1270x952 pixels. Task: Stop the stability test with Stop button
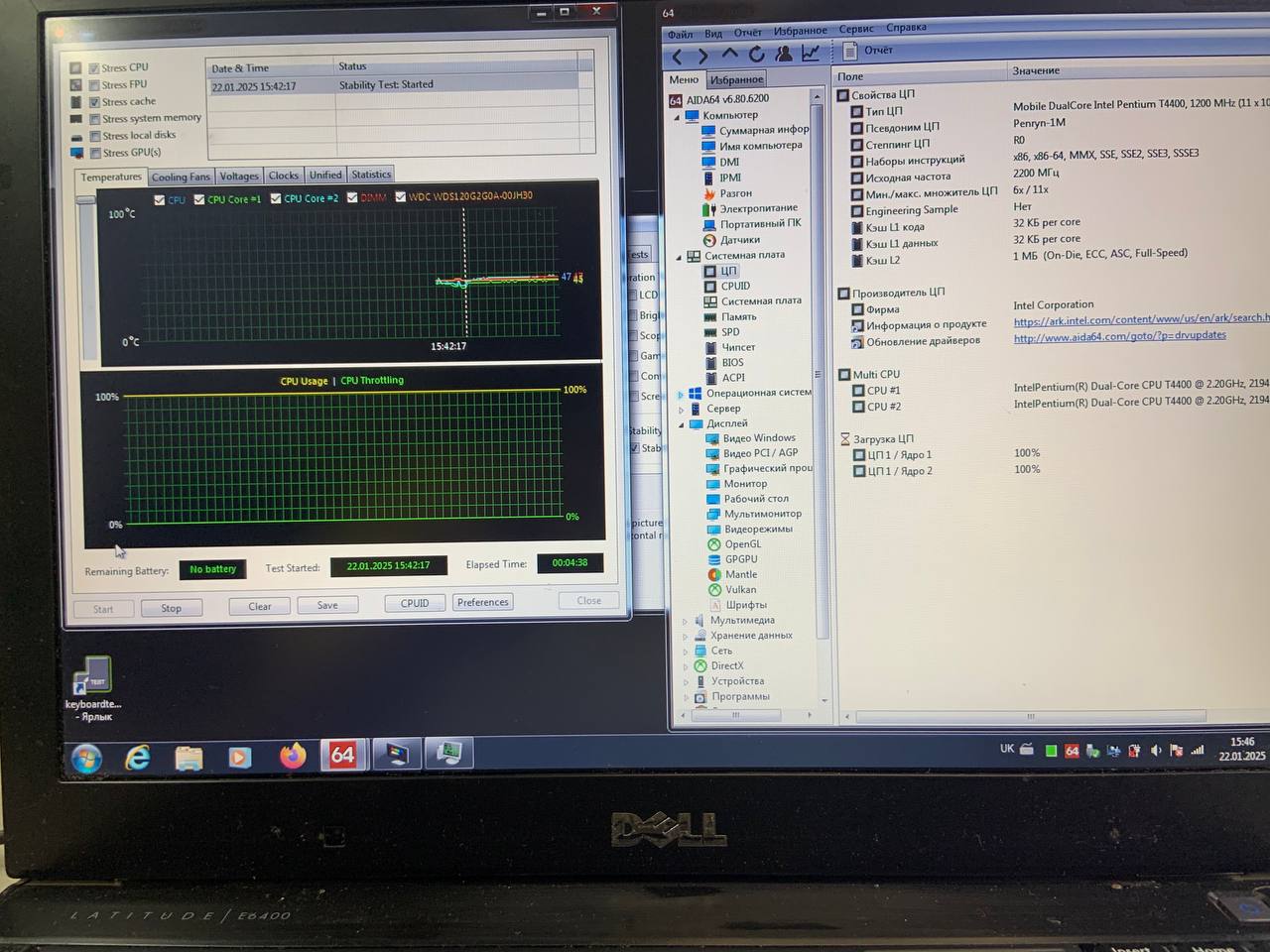click(172, 608)
